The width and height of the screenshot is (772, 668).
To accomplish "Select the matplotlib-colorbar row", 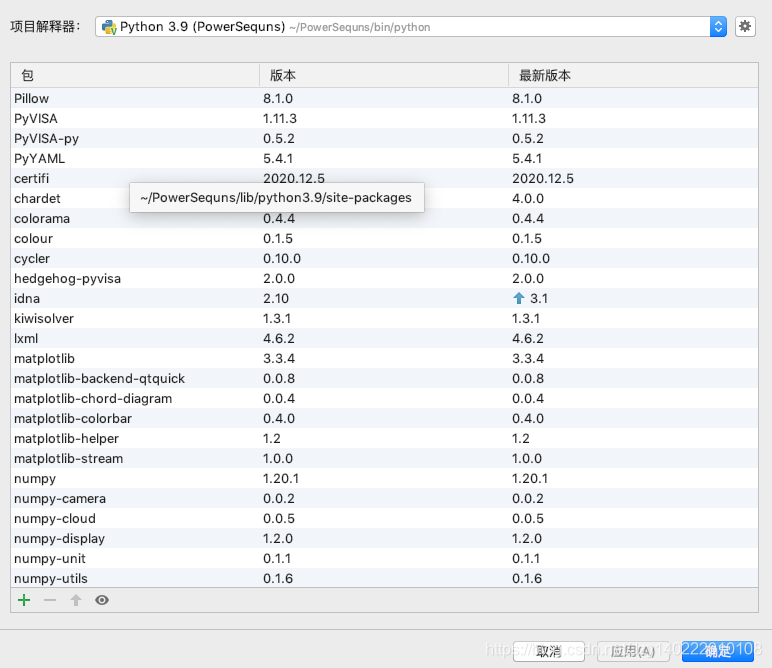I will click(x=384, y=418).
